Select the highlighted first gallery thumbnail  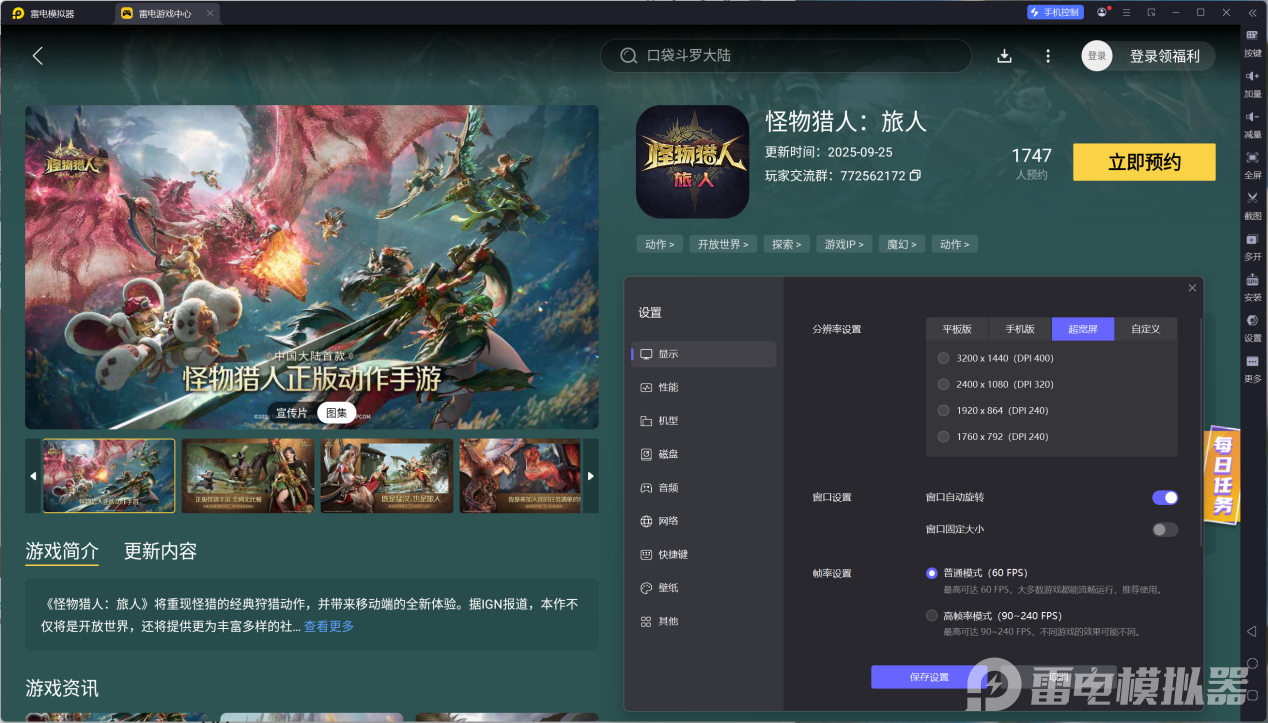(109, 476)
